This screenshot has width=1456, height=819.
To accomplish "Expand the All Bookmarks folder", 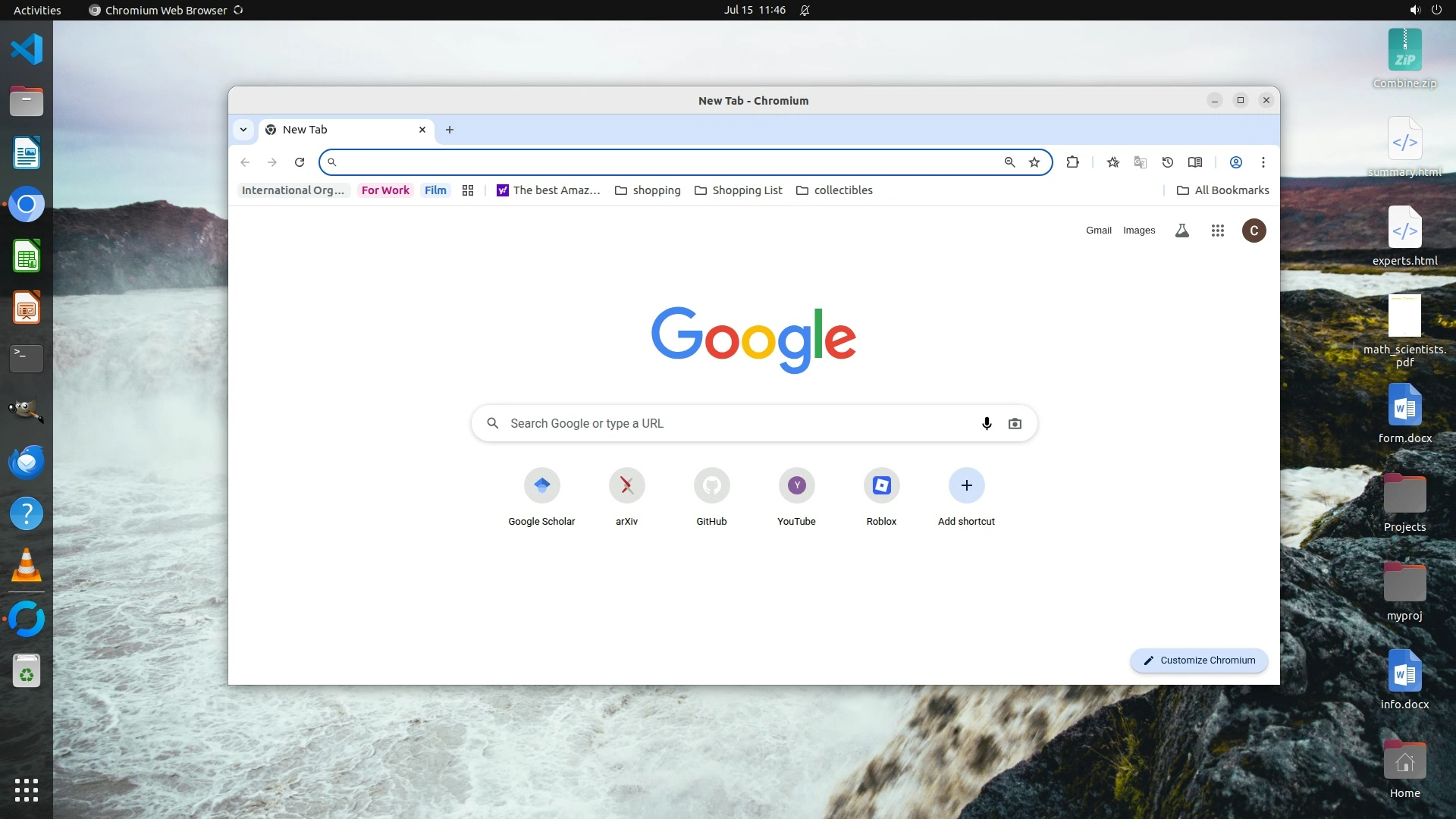I will (x=1222, y=190).
